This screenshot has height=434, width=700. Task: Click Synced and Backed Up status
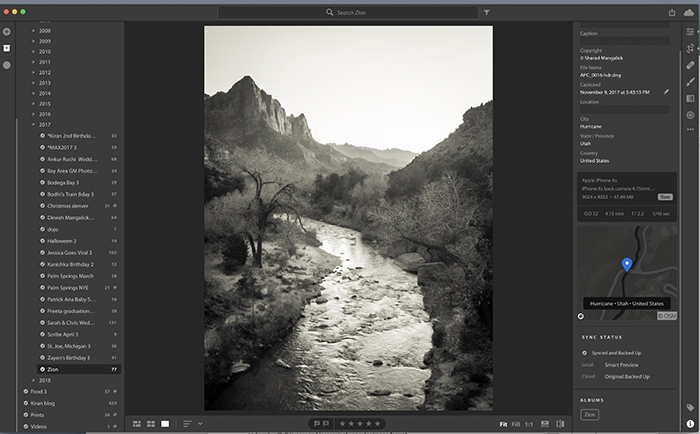click(616, 353)
